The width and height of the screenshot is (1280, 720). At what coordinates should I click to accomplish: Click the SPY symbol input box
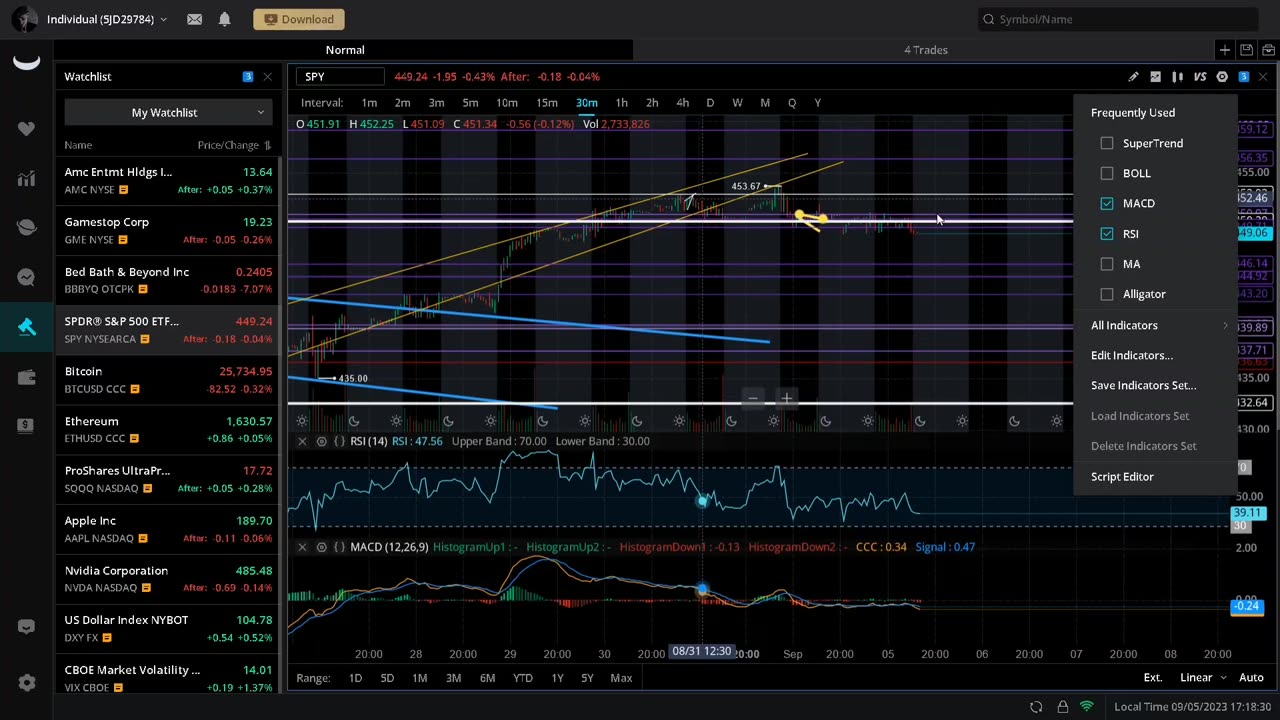[x=342, y=77]
